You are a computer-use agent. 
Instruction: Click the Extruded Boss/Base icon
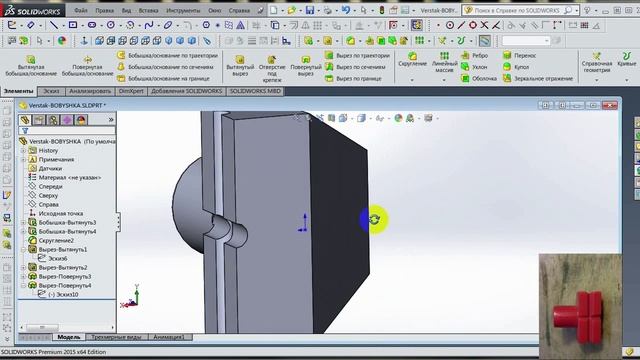point(31,60)
